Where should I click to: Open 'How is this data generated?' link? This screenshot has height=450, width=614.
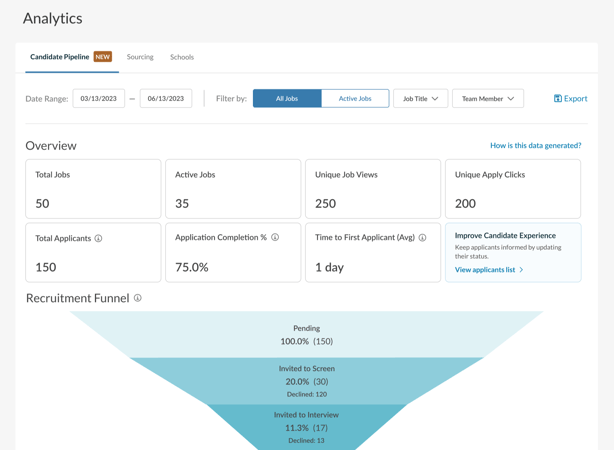535,146
